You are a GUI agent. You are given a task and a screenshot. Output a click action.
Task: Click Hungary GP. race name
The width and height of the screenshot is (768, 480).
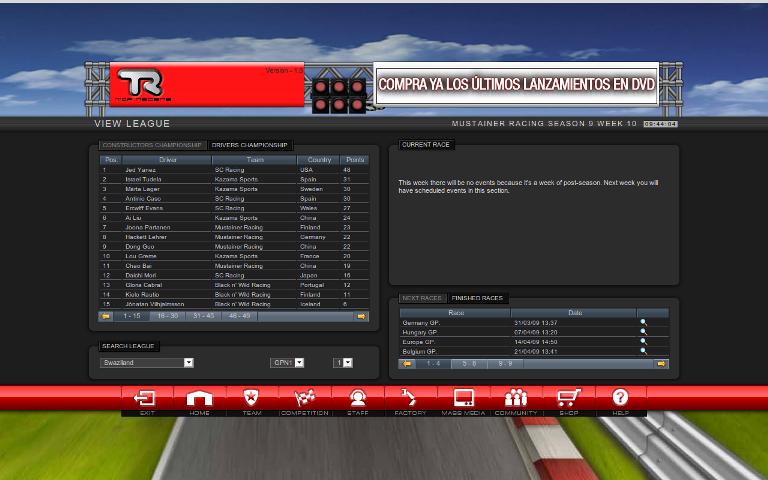pyautogui.click(x=421, y=332)
